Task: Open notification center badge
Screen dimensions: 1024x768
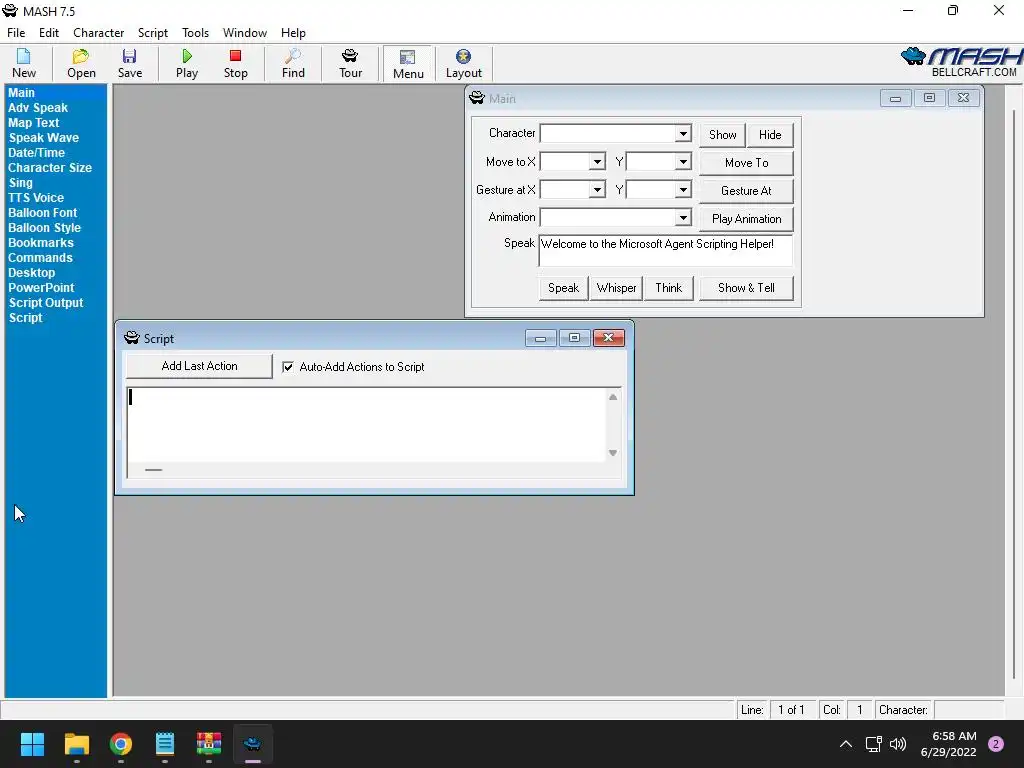Action: tap(996, 744)
